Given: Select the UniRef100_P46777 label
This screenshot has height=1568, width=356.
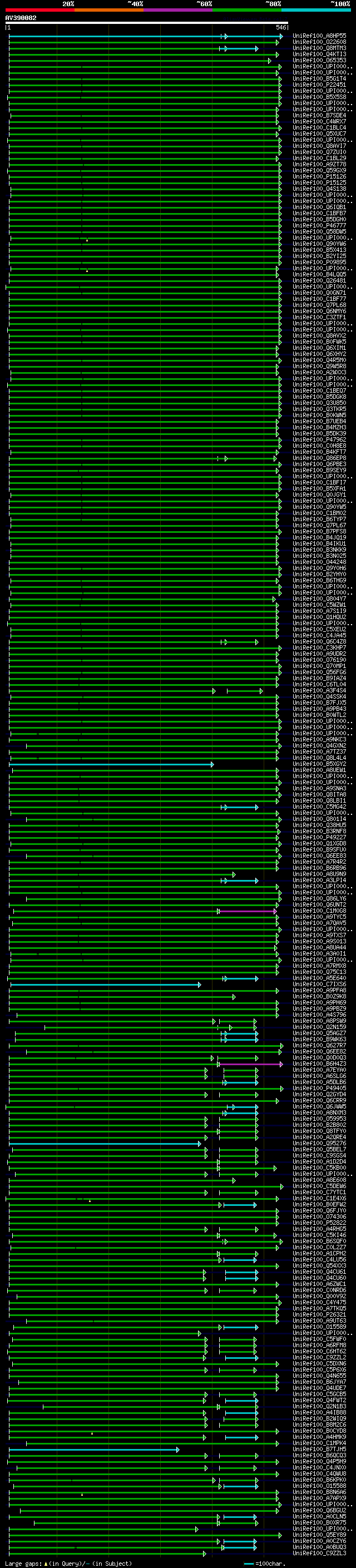Looking at the screenshot, I should (319, 225).
